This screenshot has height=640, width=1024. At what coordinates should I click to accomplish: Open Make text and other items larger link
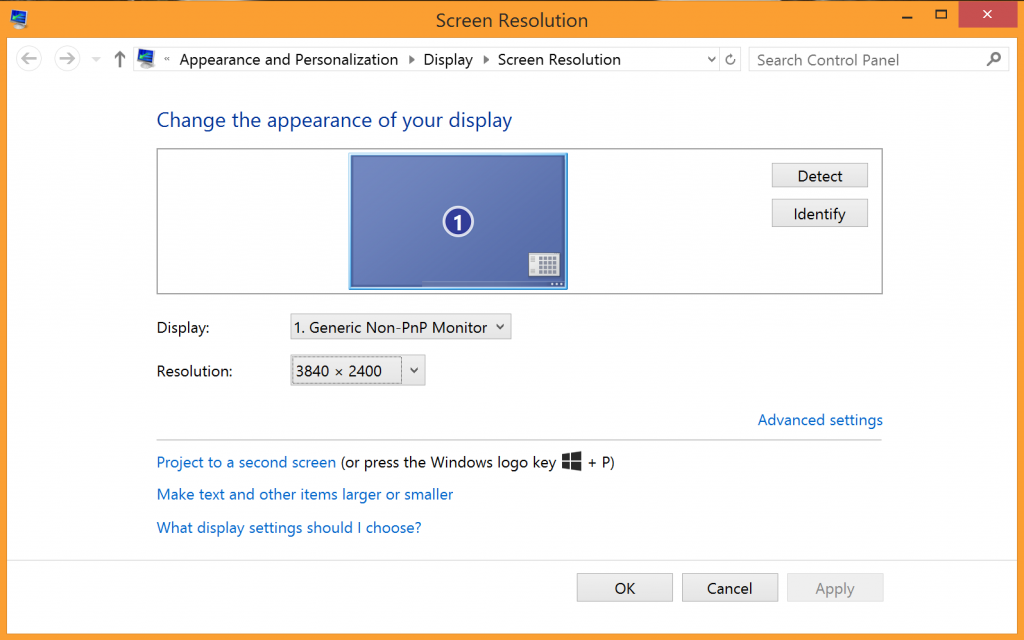click(305, 494)
